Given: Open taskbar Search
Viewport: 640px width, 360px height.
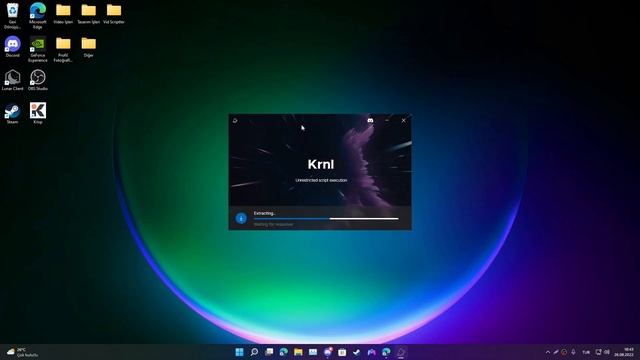Looking at the screenshot, I should [x=254, y=352].
